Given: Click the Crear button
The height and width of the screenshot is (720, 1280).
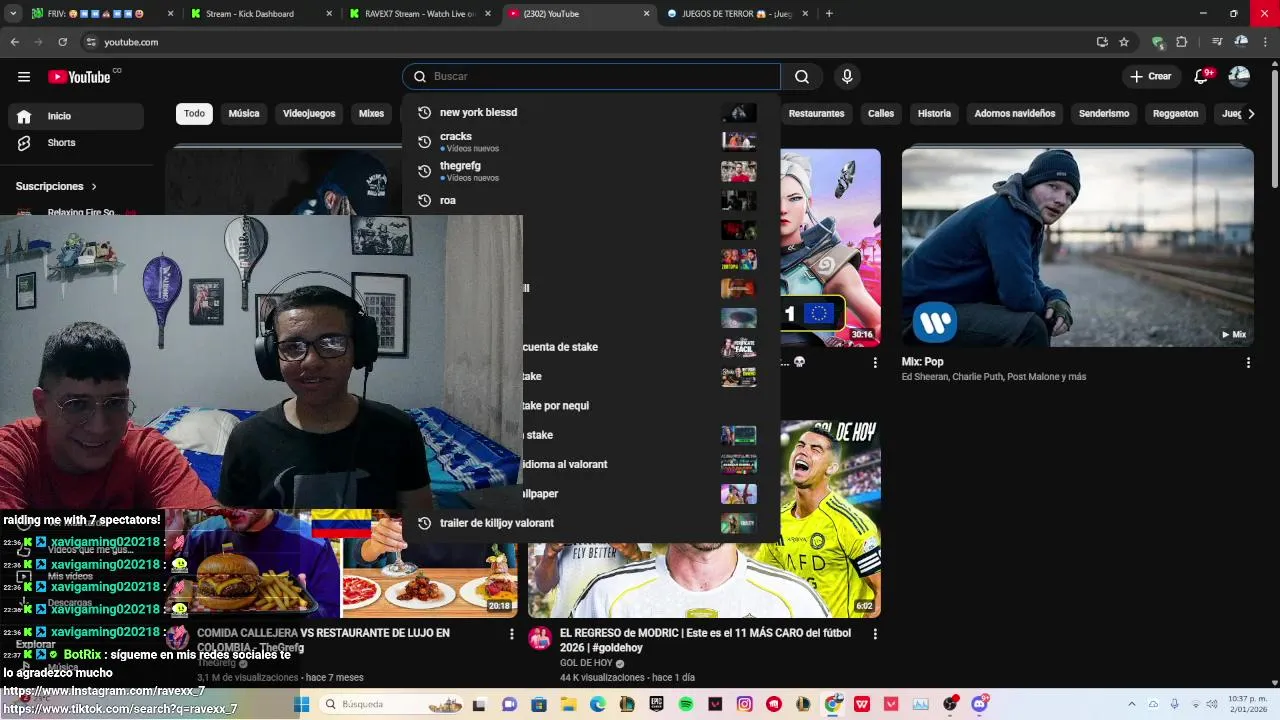Looking at the screenshot, I should tap(1150, 77).
